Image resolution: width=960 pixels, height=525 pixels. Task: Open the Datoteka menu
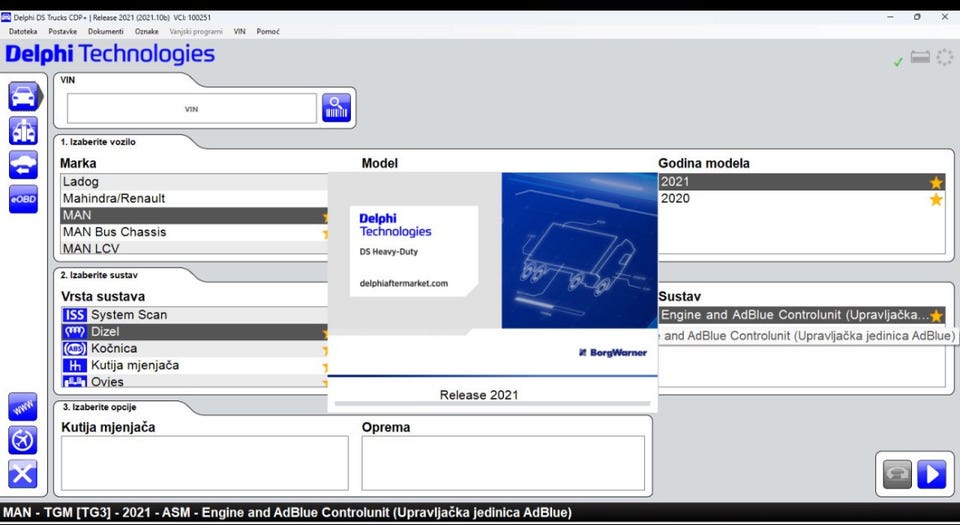[x=23, y=31]
